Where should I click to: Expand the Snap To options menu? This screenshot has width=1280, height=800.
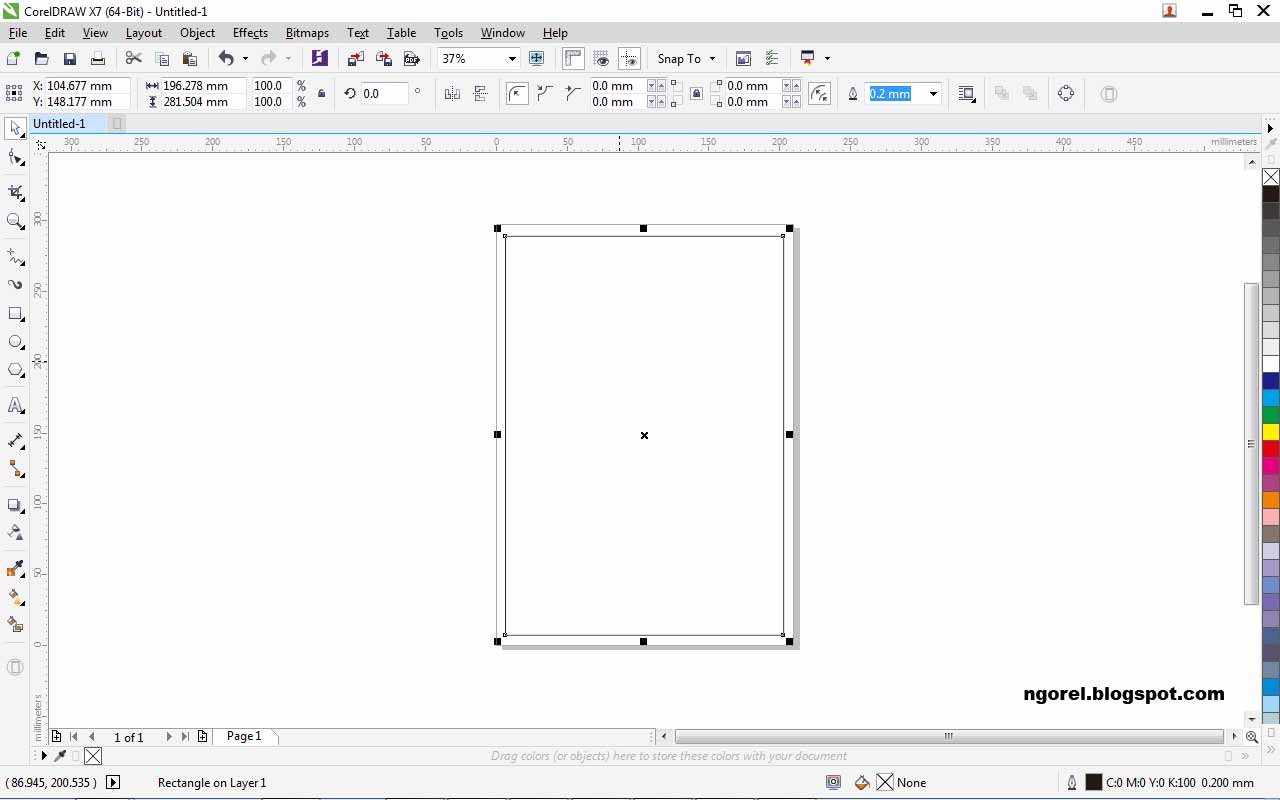pos(712,58)
